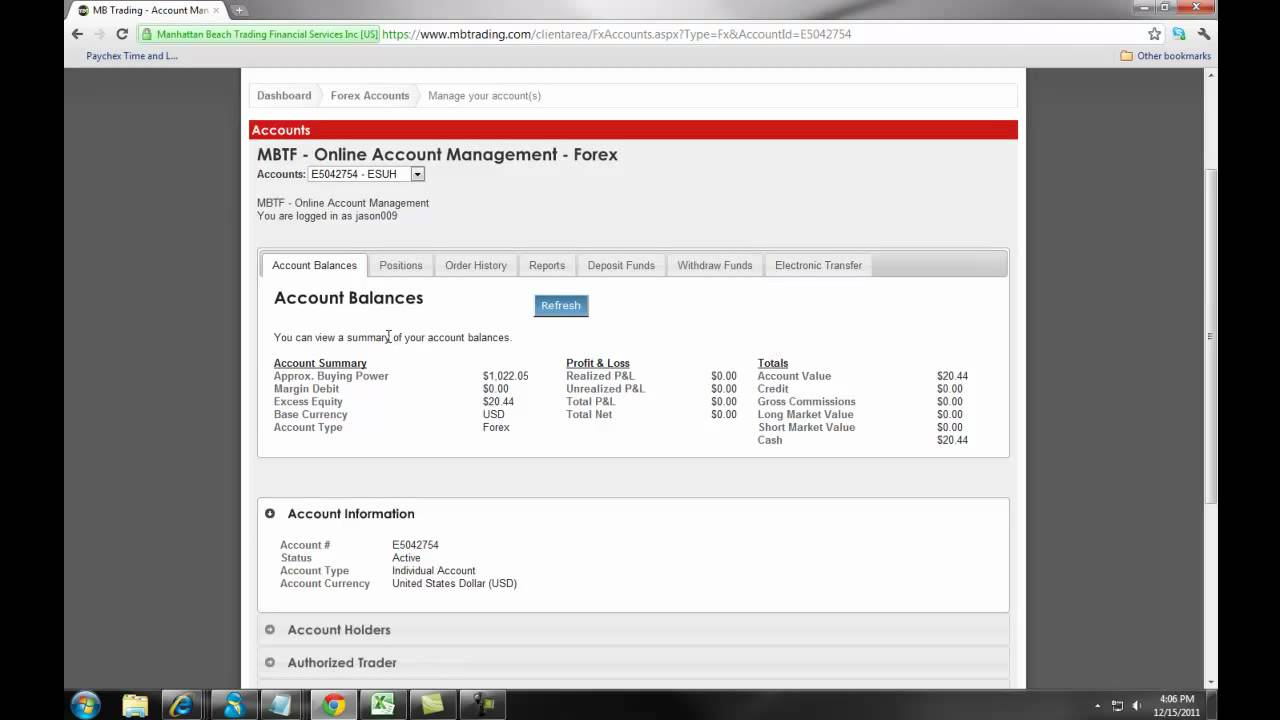Click the Cash label under Totals
This screenshot has width=1280, height=720.
[770, 440]
